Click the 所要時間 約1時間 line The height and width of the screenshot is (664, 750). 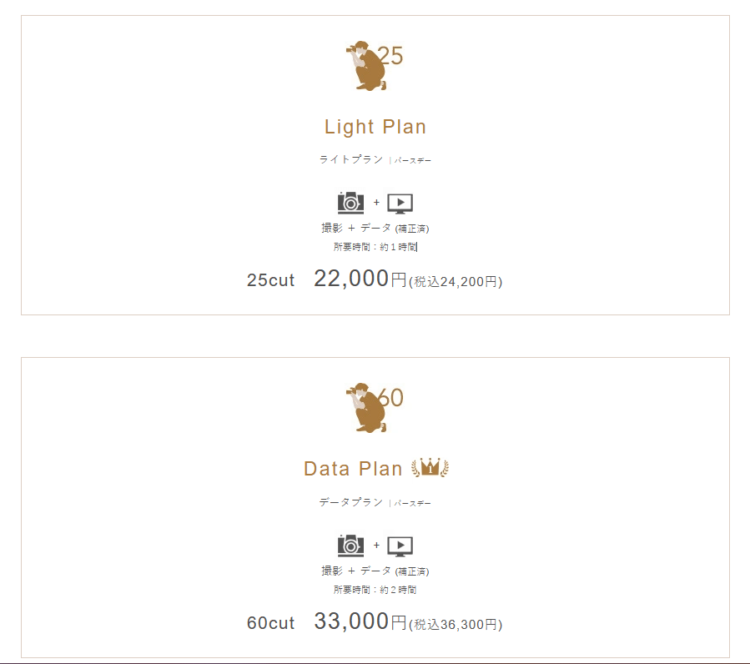point(375,247)
